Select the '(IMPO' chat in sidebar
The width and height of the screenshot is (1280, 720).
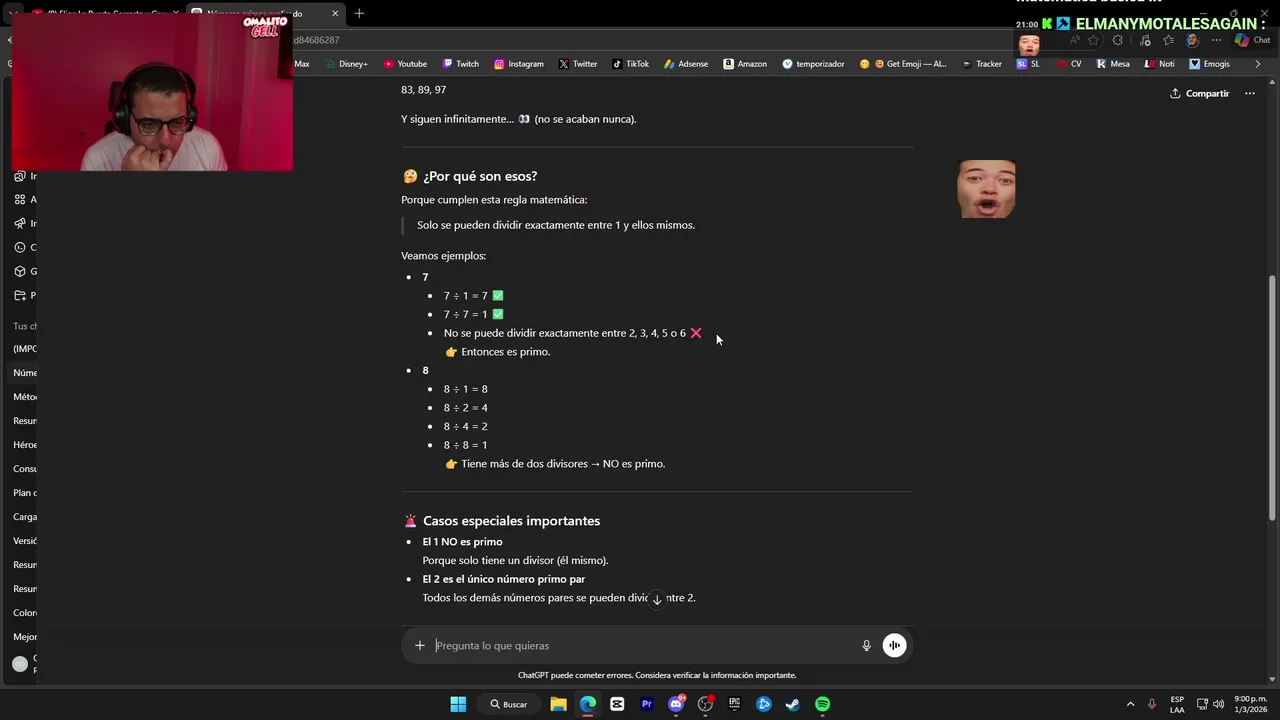(25, 349)
